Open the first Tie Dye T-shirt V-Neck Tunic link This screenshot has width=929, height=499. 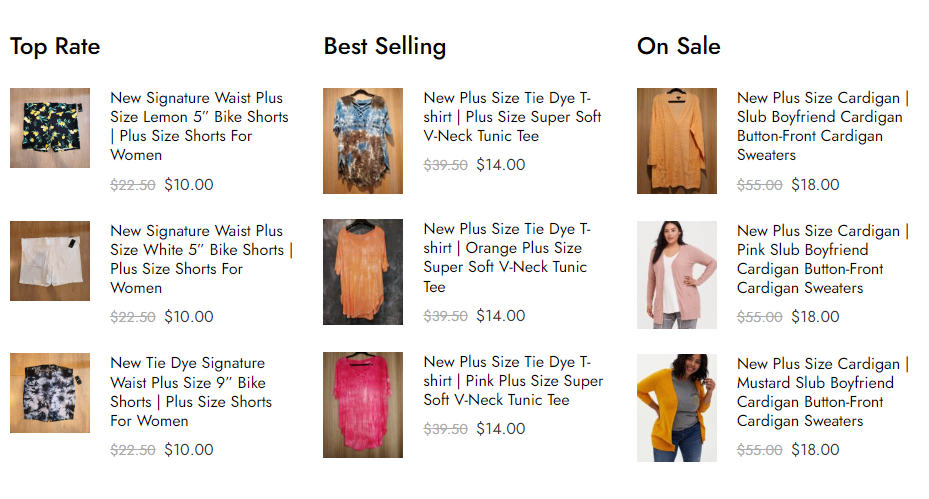tap(512, 117)
